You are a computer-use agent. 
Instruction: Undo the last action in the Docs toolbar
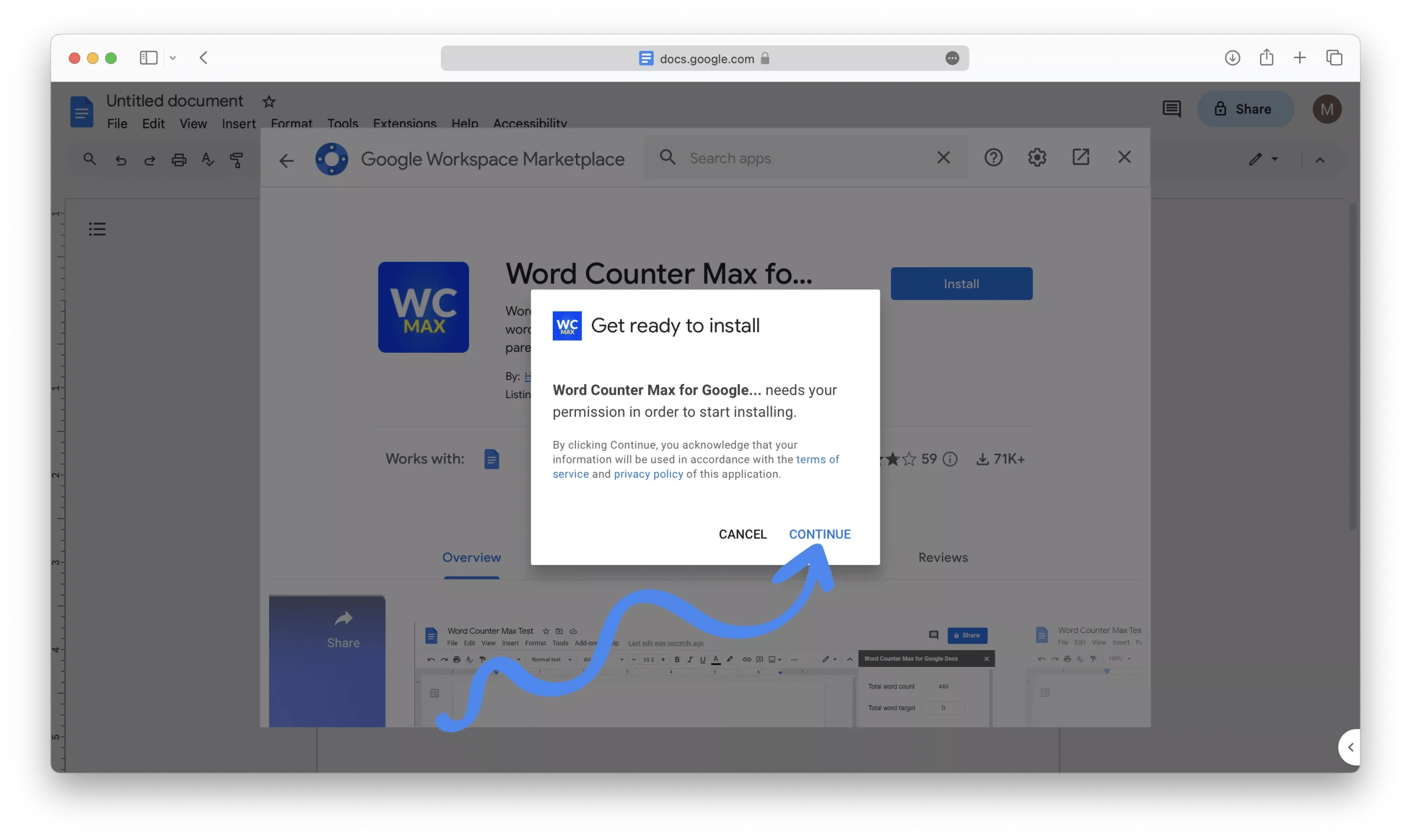[121, 160]
